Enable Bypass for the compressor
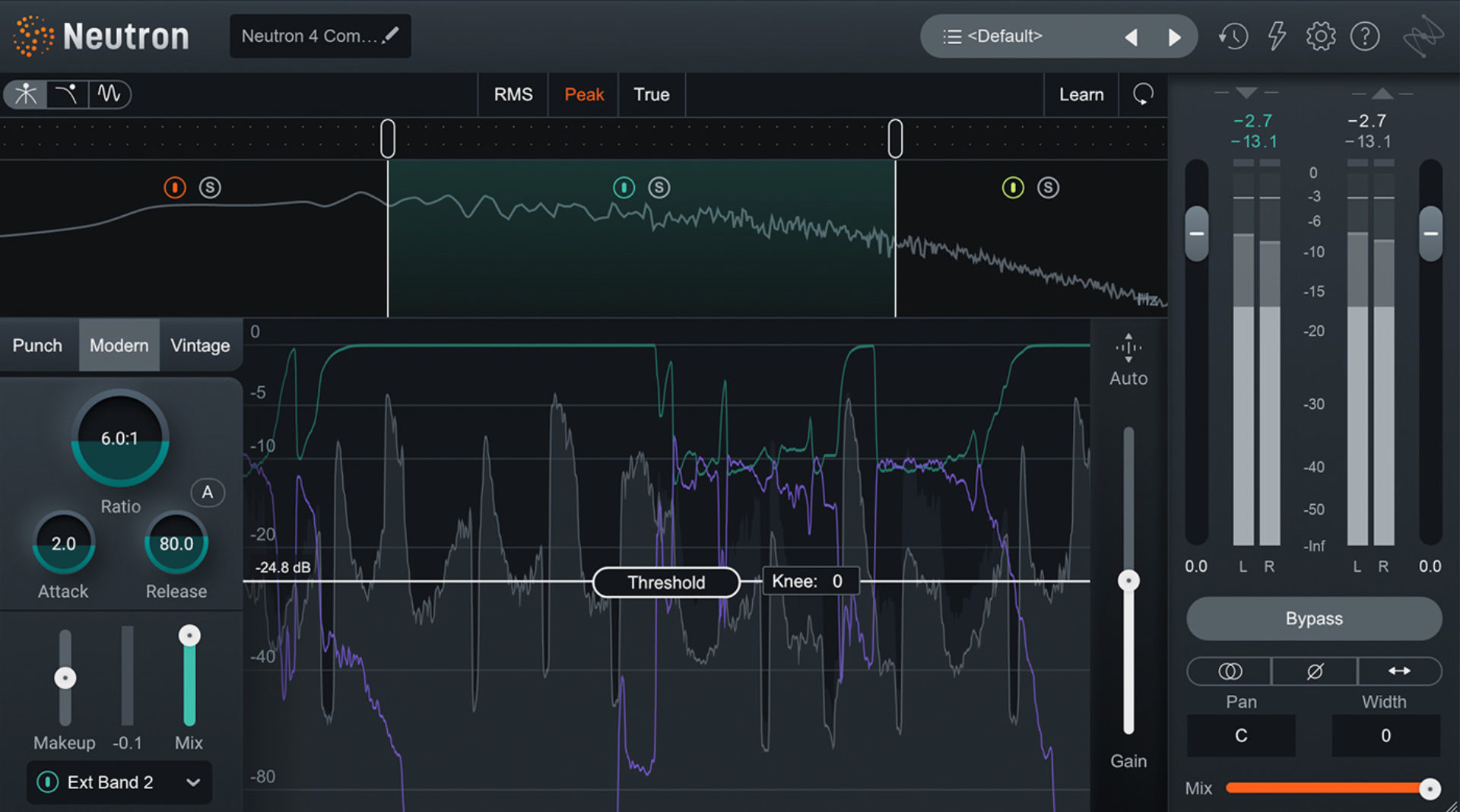This screenshot has height=812, width=1460. [x=1313, y=619]
